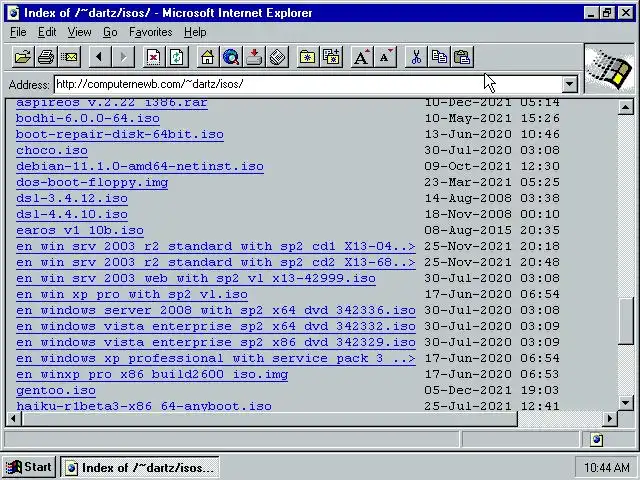Open the View menu
640x480 pixels.
point(79,32)
